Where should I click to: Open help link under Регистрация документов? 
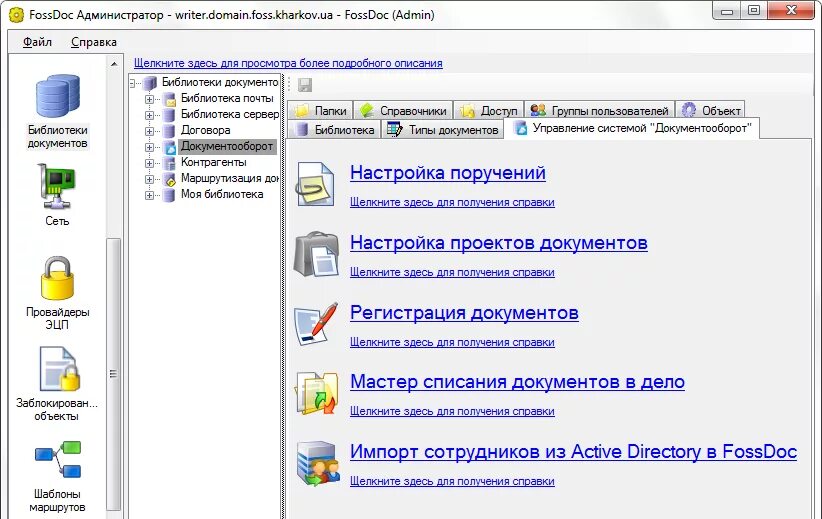tap(452, 342)
